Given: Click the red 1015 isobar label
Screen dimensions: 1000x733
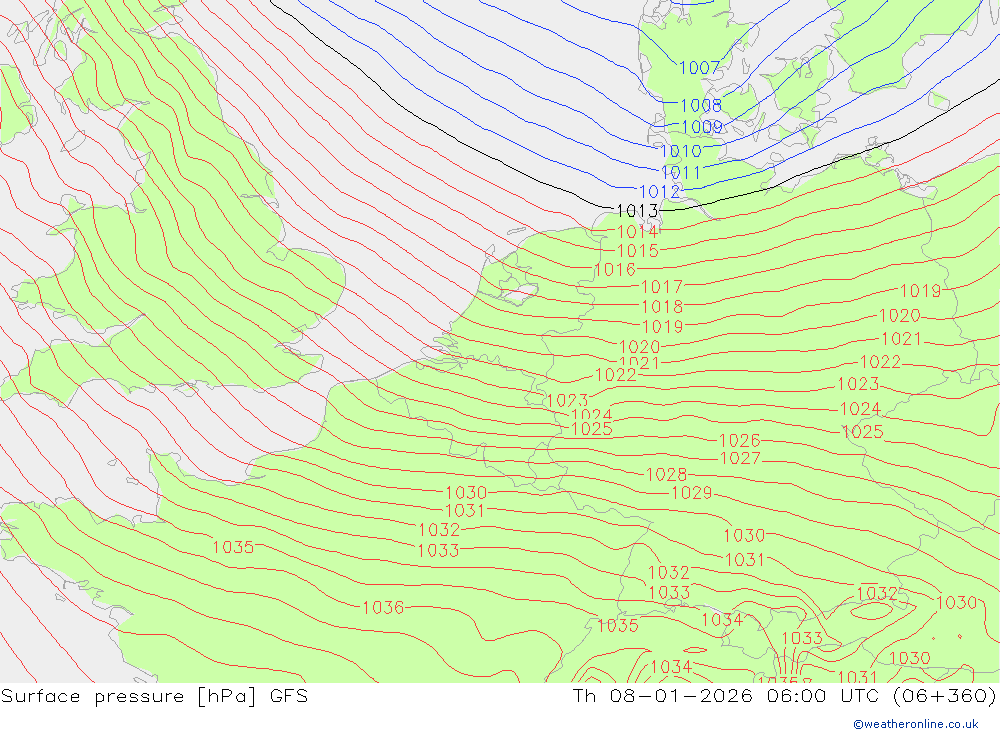Looking at the screenshot, I should pos(637,251).
